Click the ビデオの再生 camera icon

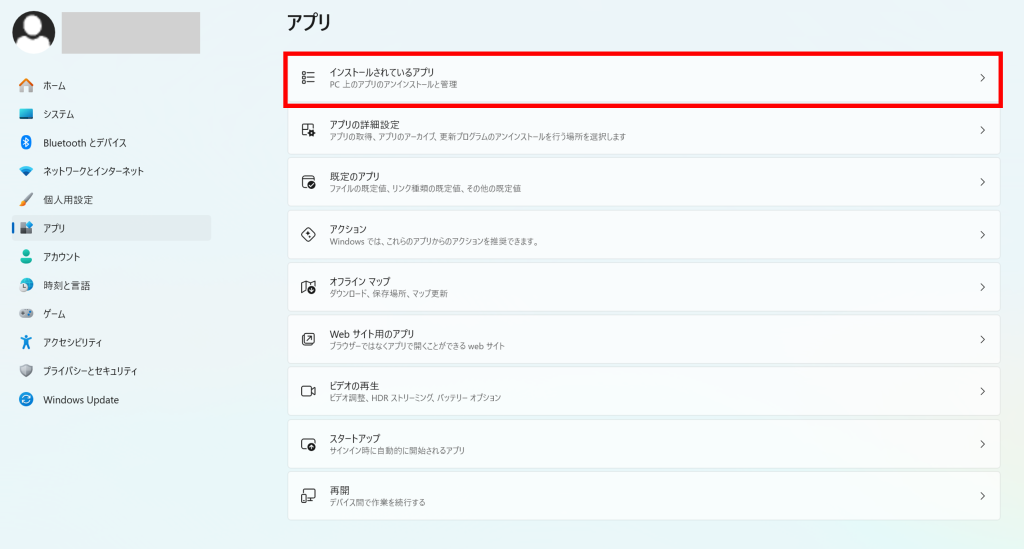pyautogui.click(x=308, y=391)
